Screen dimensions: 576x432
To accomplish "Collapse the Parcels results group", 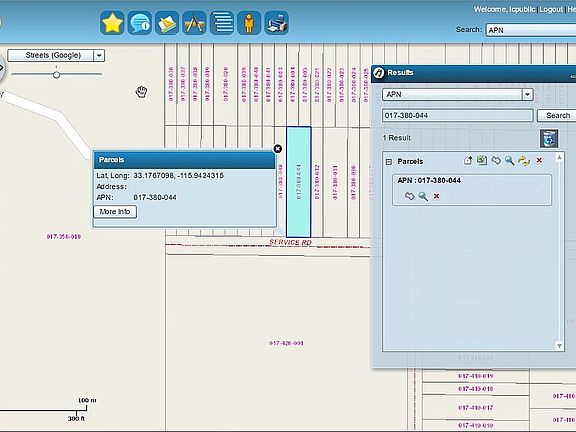I will pyautogui.click(x=389, y=162).
